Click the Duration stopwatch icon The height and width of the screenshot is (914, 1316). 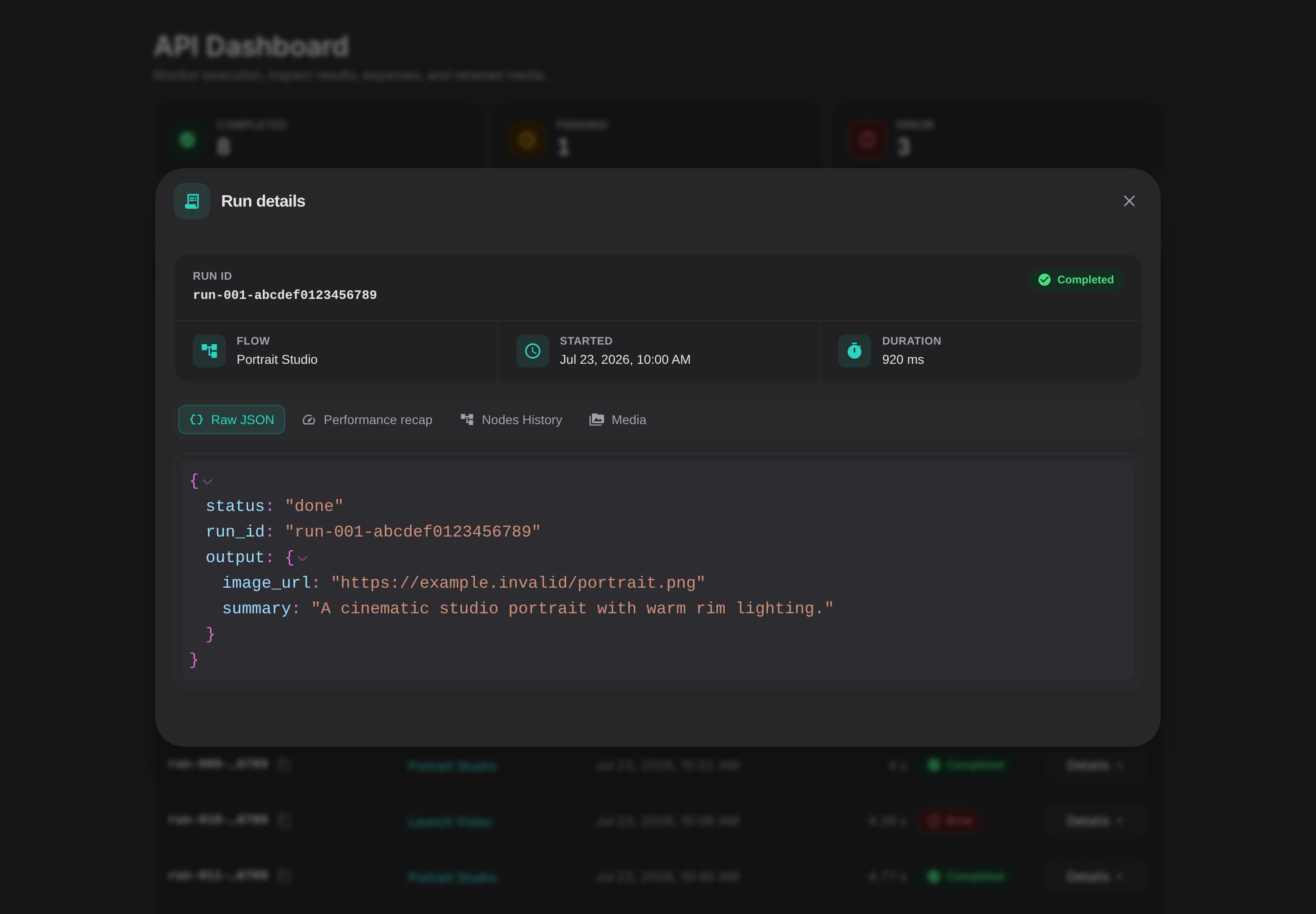point(854,351)
